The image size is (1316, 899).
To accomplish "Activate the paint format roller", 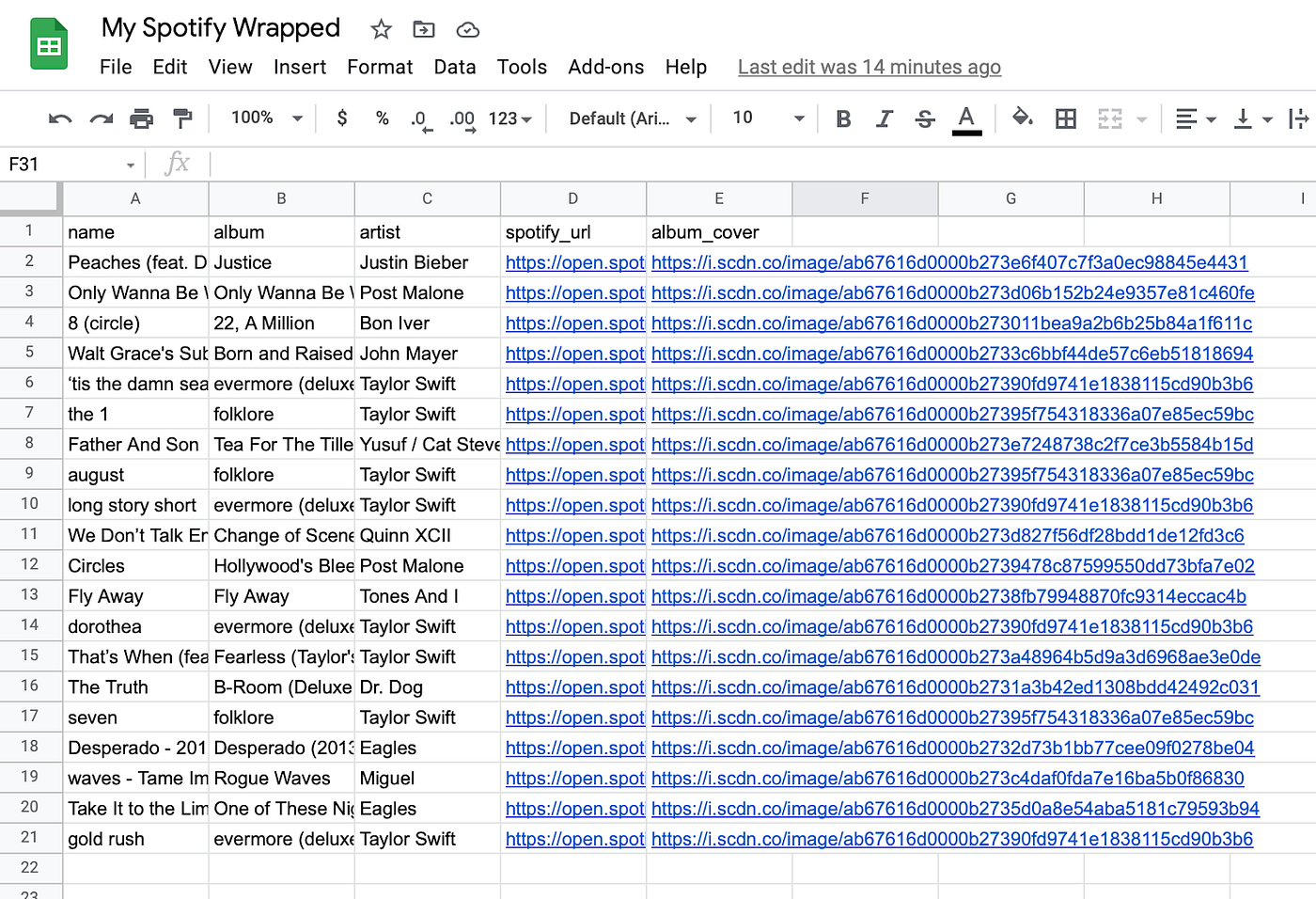I will (182, 118).
